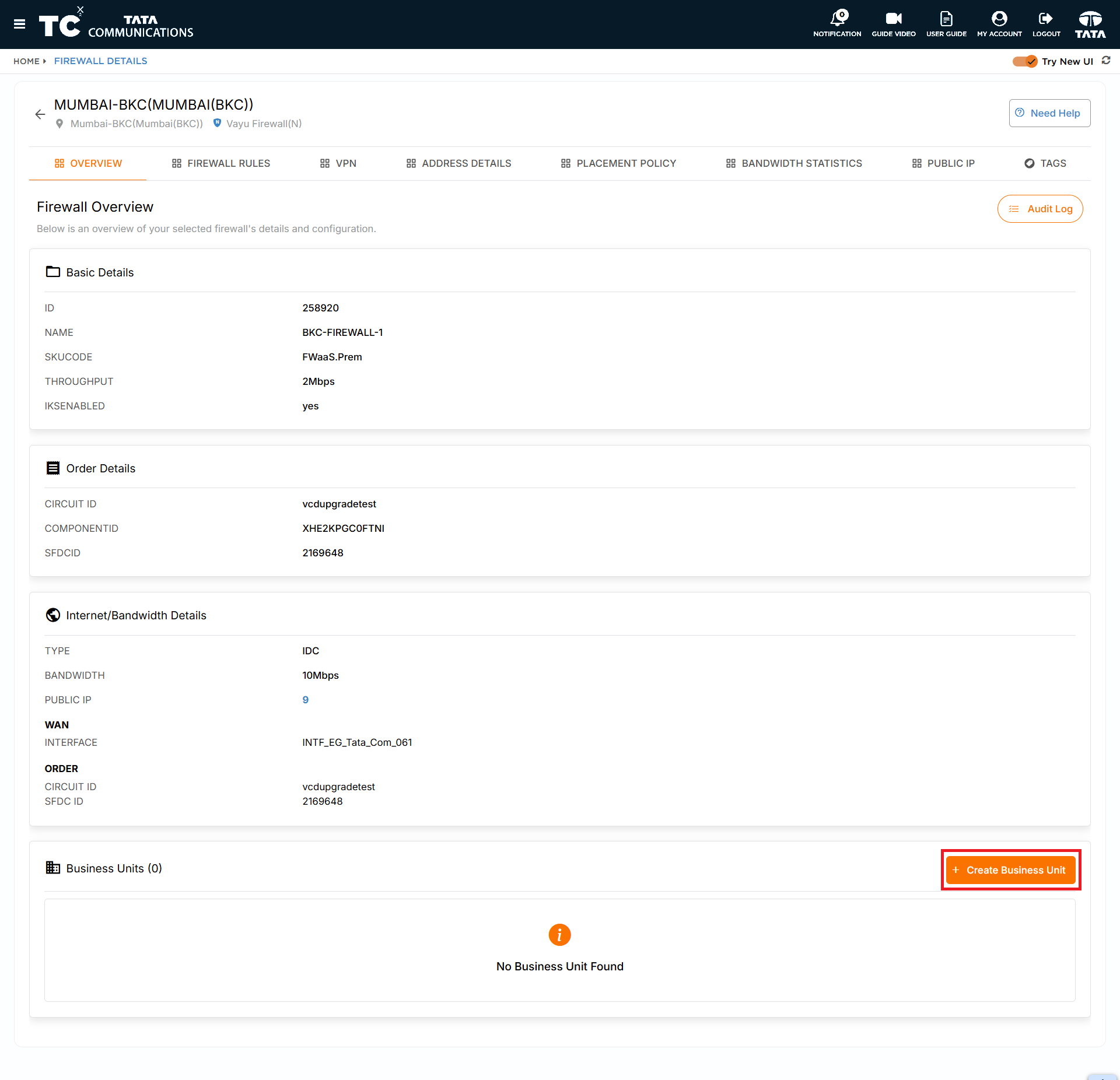
Task: Click Create Business Unit button
Action: click(1010, 870)
